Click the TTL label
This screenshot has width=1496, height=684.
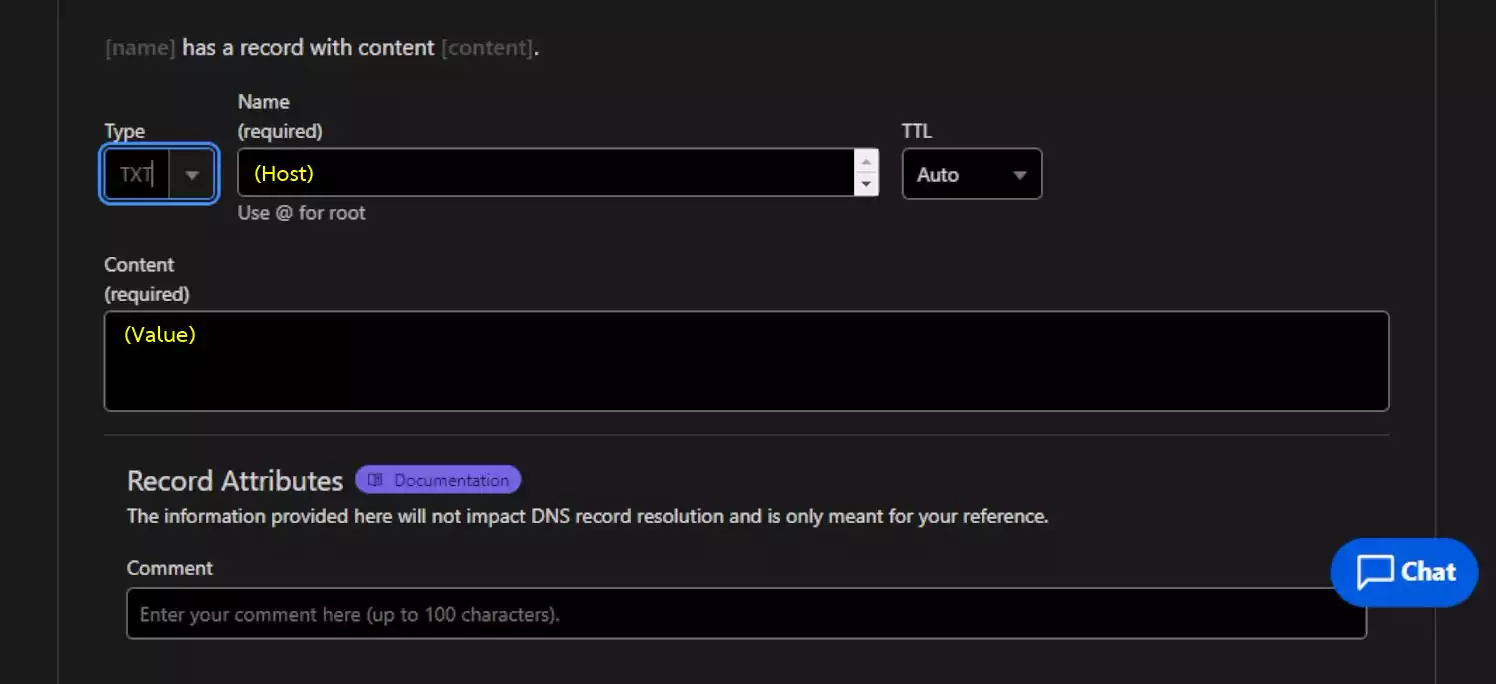pyautogui.click(x=917, y=131)
